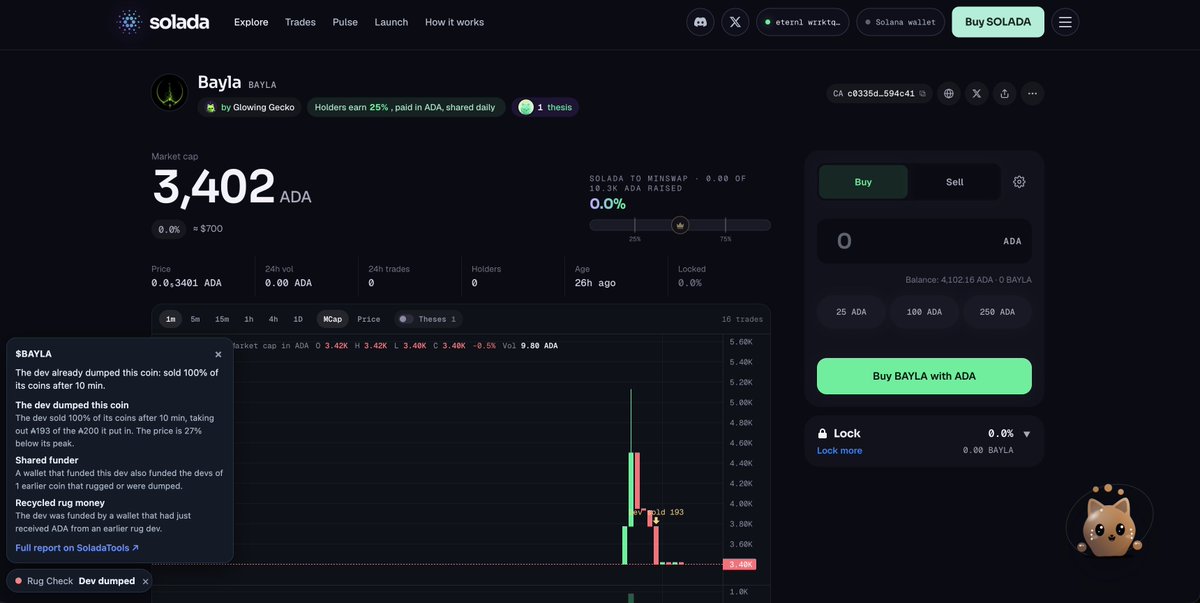The width and height of the screenshot is (1200, 603).
Task: Select the 15m chart interval
Action: pyautogui.click(x=222, y=319)
